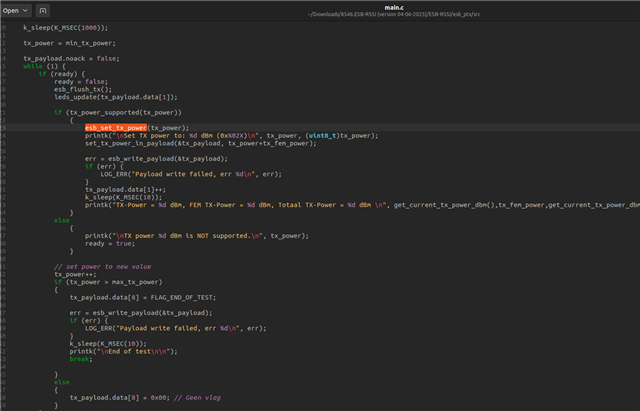Place cursor on leds_update(tx_payload.data[1]) line
This screenshot has height=411, width=640.
(x=116, y=97)
